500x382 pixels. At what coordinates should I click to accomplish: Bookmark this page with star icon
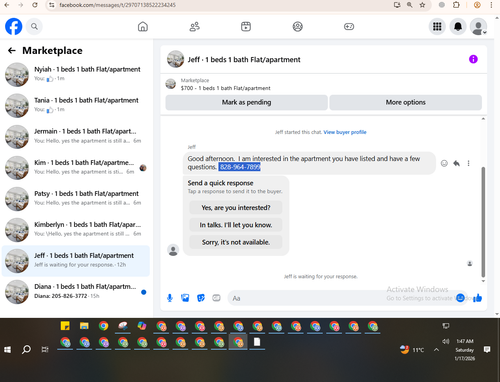pyautogui.click(x=422, y=5)
